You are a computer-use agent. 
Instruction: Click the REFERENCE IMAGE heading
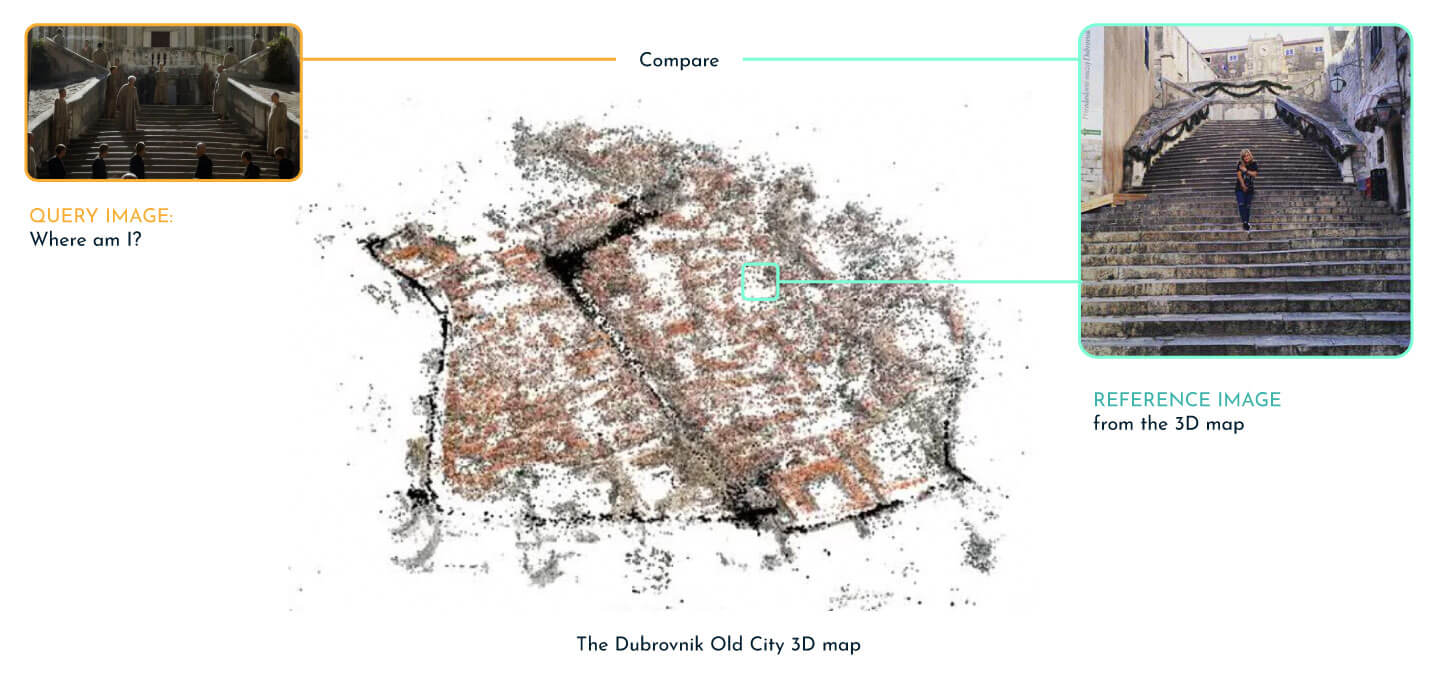point(1185,398)
